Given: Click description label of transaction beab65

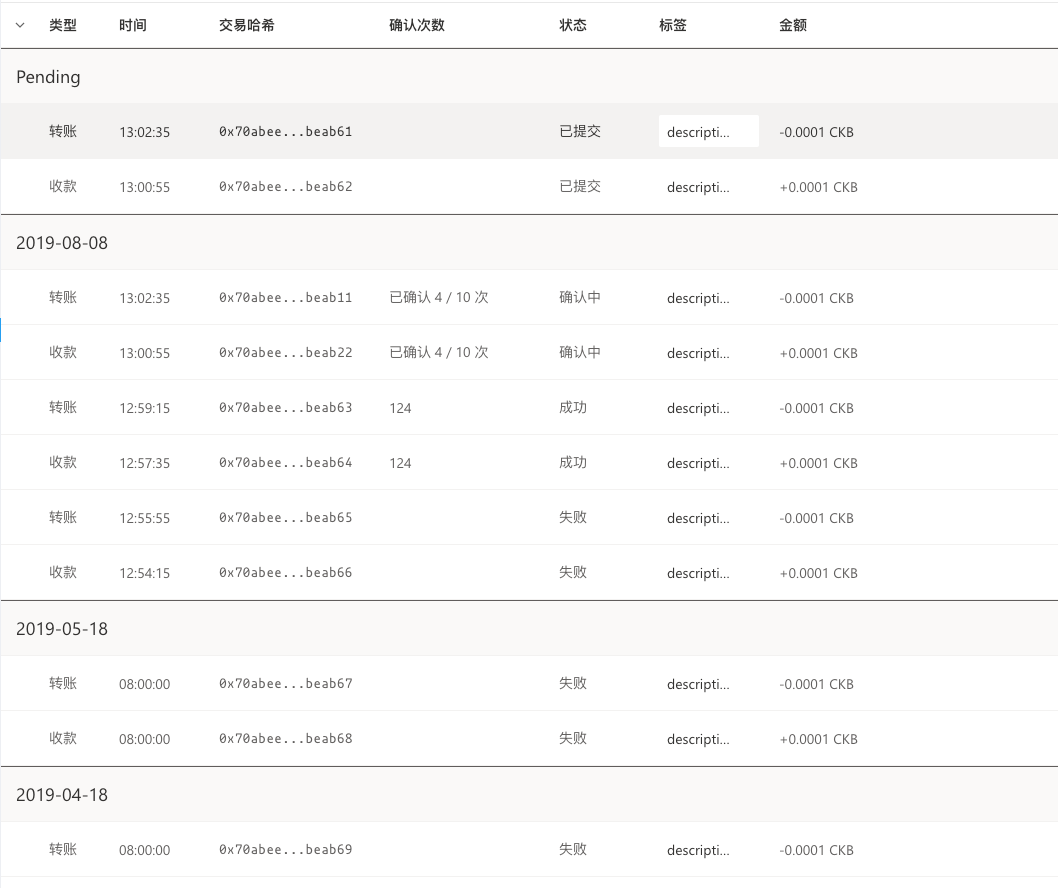Looking at the screenshot, I should [698, 518].
